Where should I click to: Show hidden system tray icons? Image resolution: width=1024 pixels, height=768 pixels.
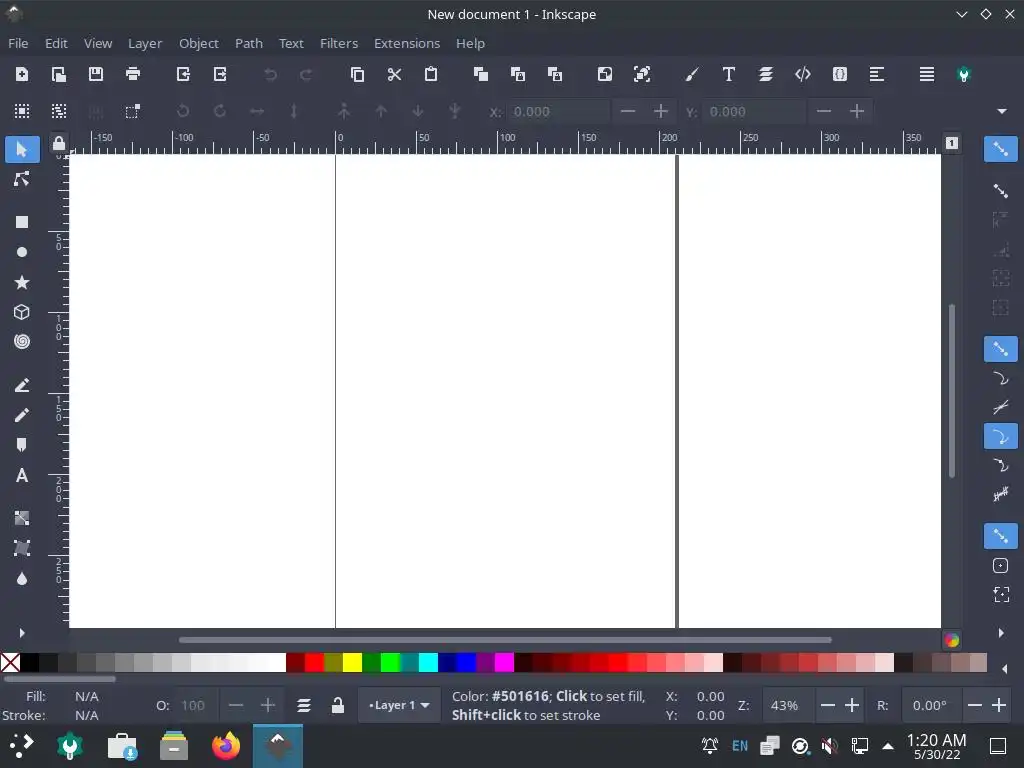[888, 746]
